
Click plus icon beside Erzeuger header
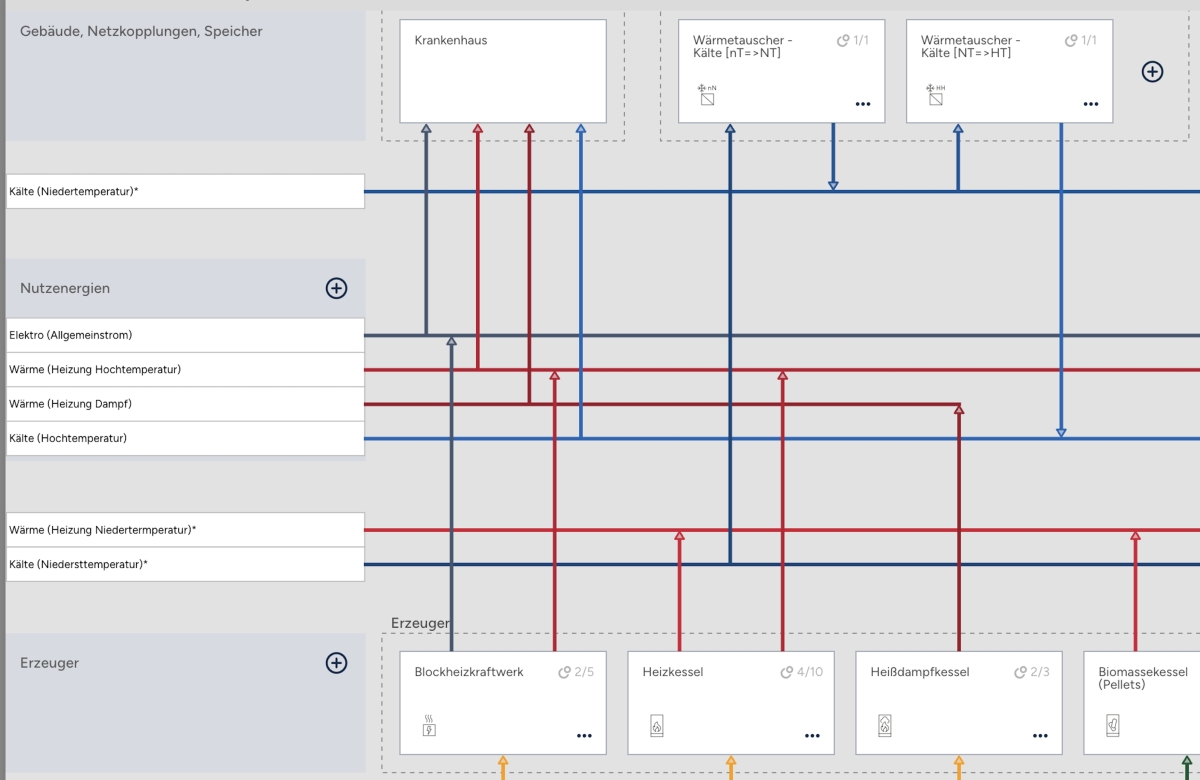336,663
